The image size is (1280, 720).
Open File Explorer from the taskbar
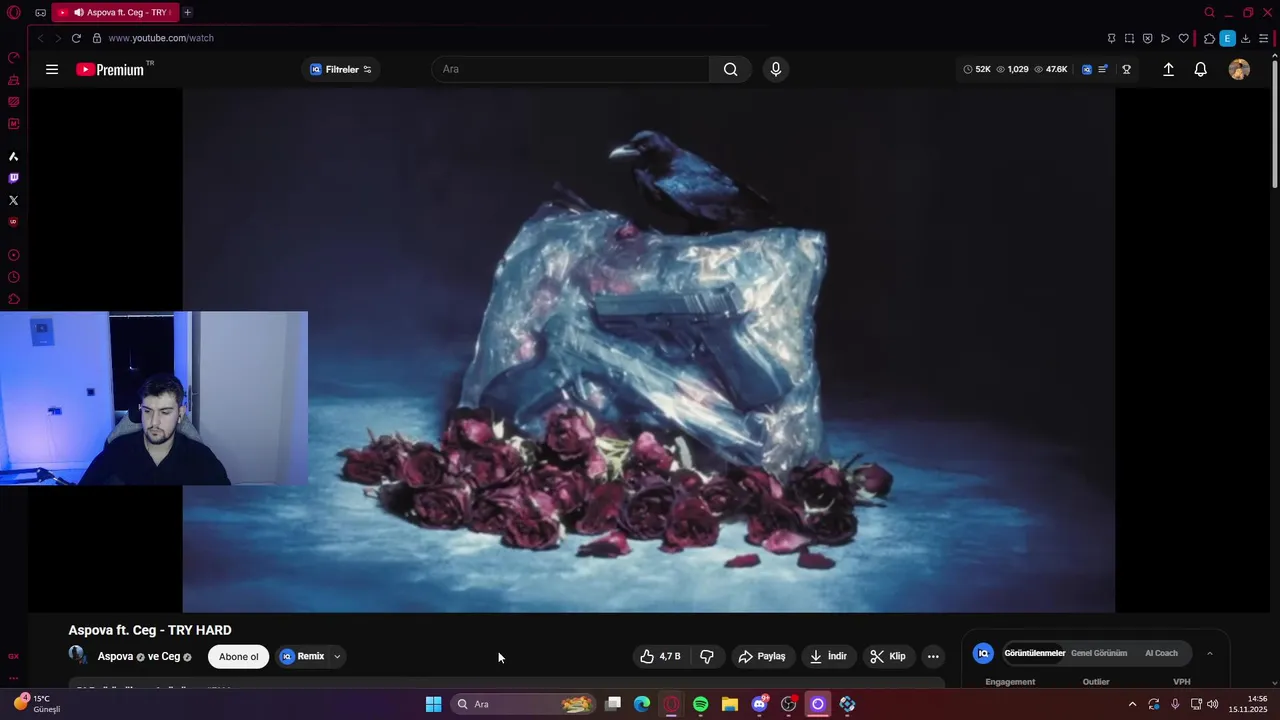(x=730, y=704)
